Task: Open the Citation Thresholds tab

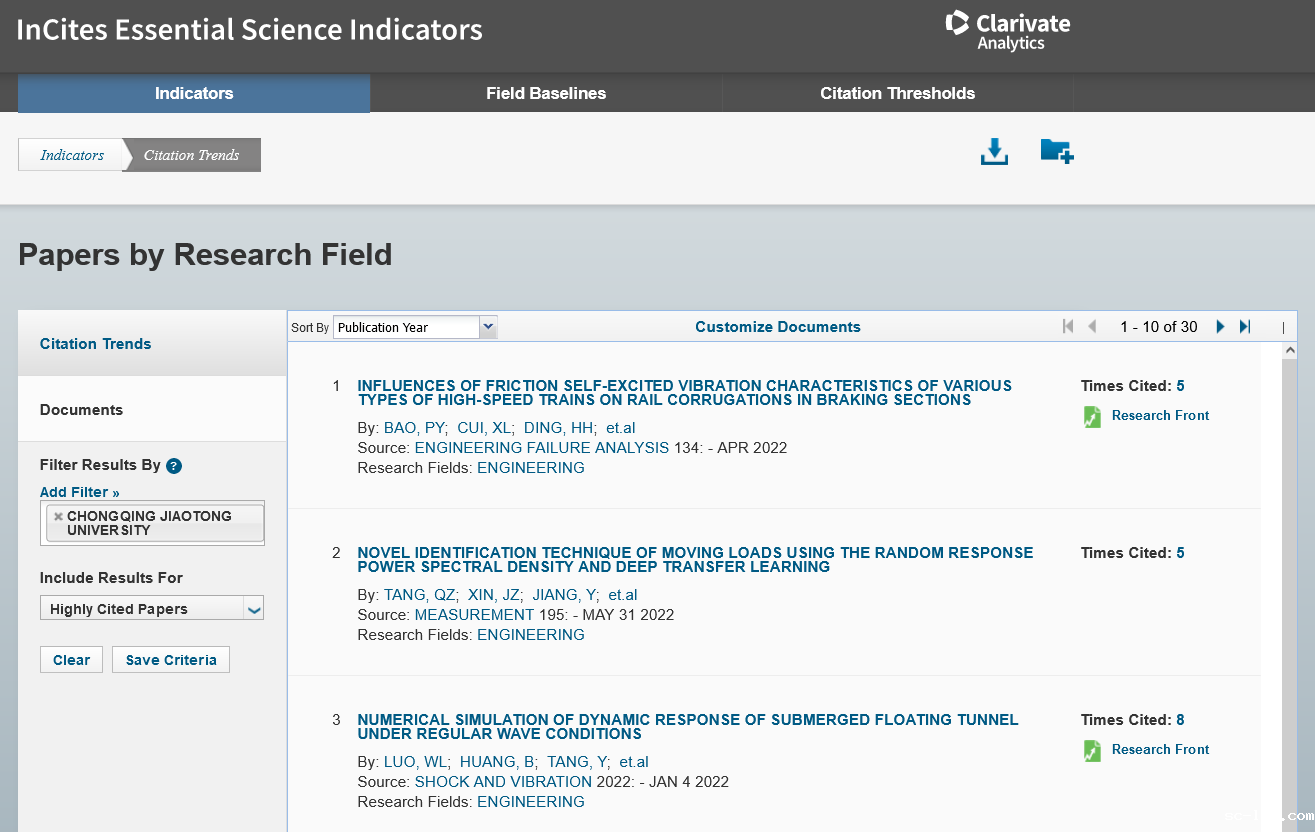Action: click(x=897, y=93)
